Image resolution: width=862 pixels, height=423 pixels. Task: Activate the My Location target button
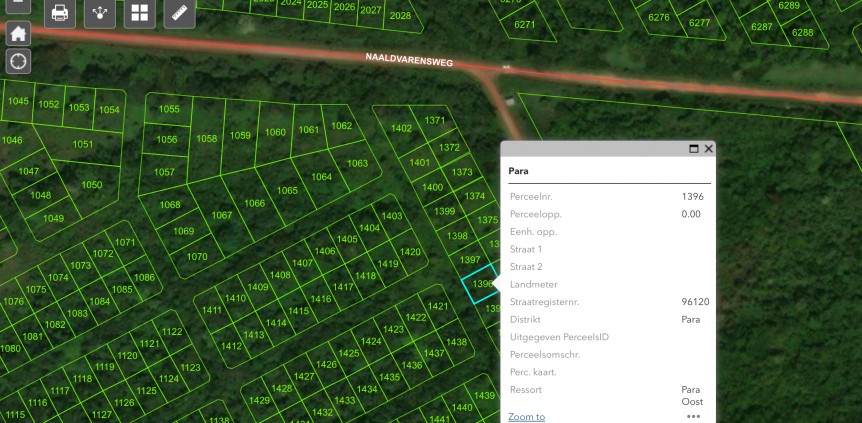click(x=18, y=61)
